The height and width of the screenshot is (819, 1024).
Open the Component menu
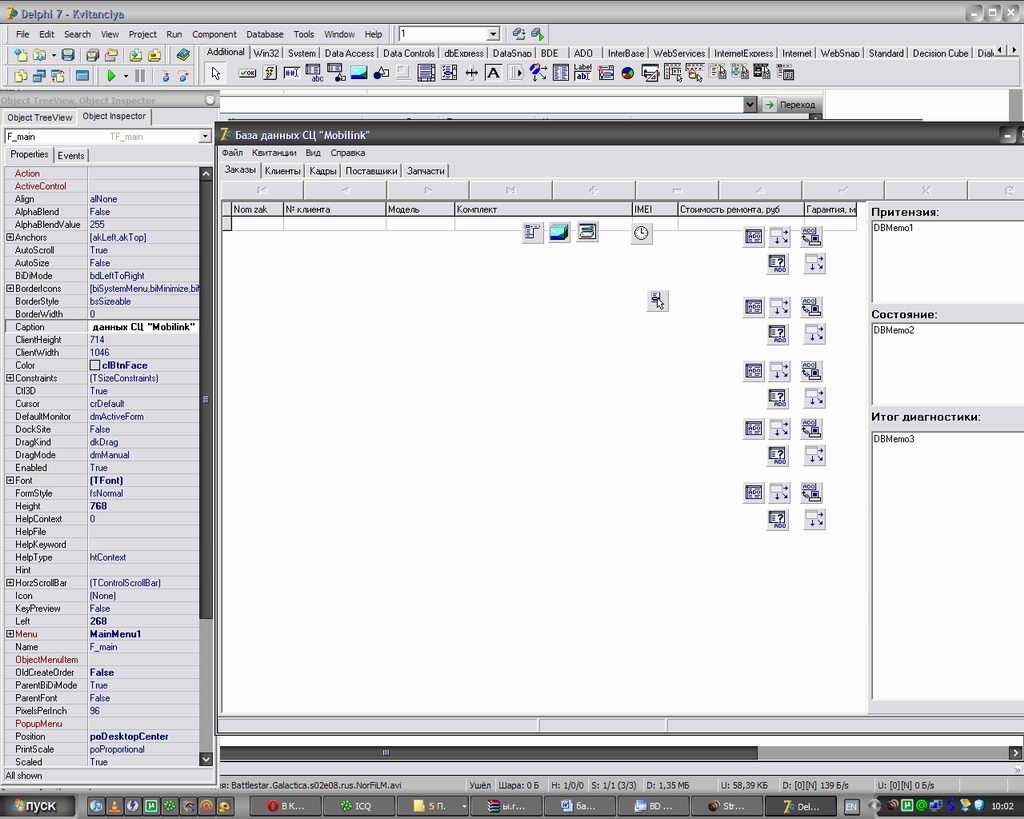214,34
